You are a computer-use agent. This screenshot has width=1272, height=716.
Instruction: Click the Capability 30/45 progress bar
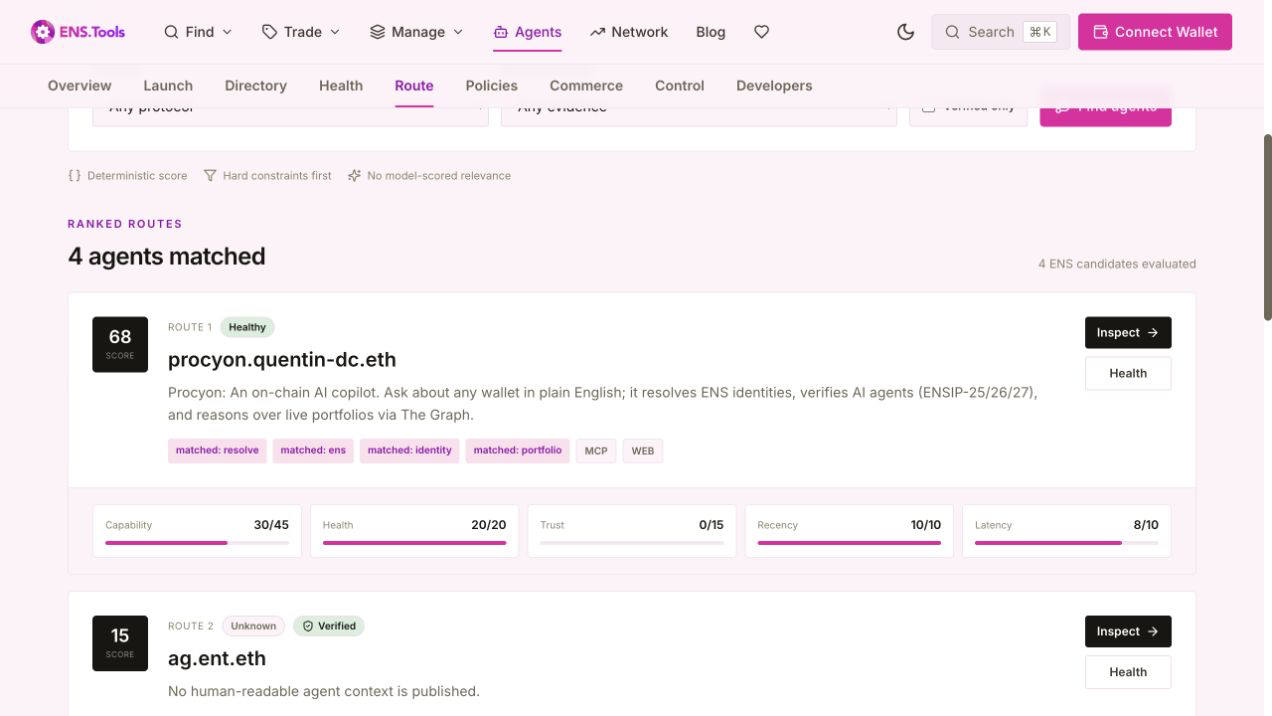[197, 543]
